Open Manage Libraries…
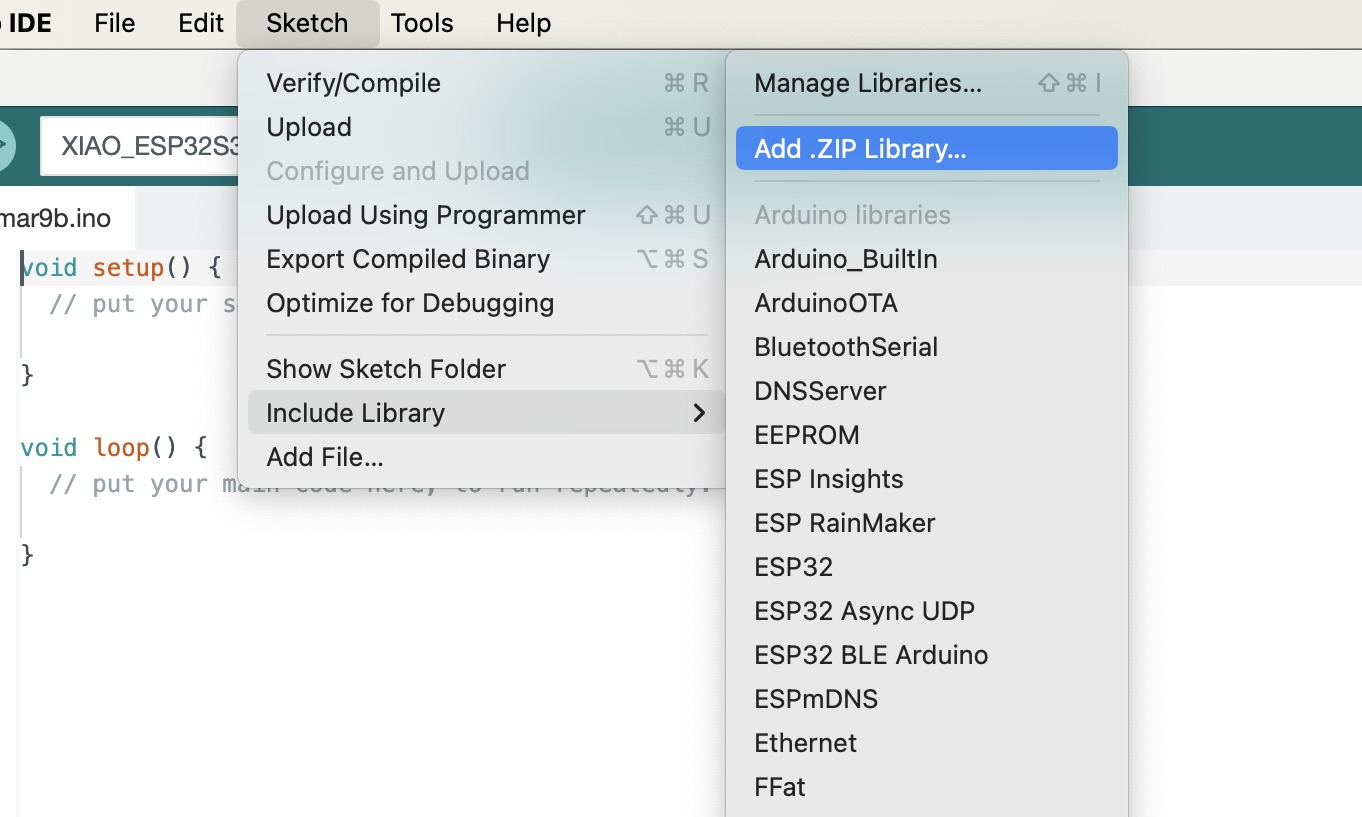The image size is (1362, 817). [927, 83]
